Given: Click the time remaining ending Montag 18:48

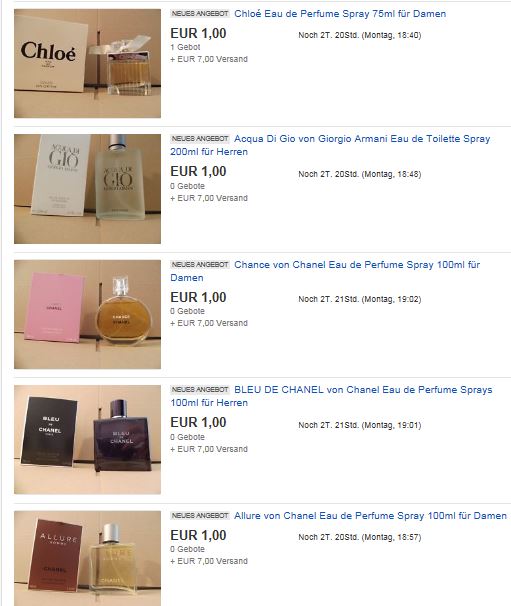Looking at the screenshot, I should 359,174.
